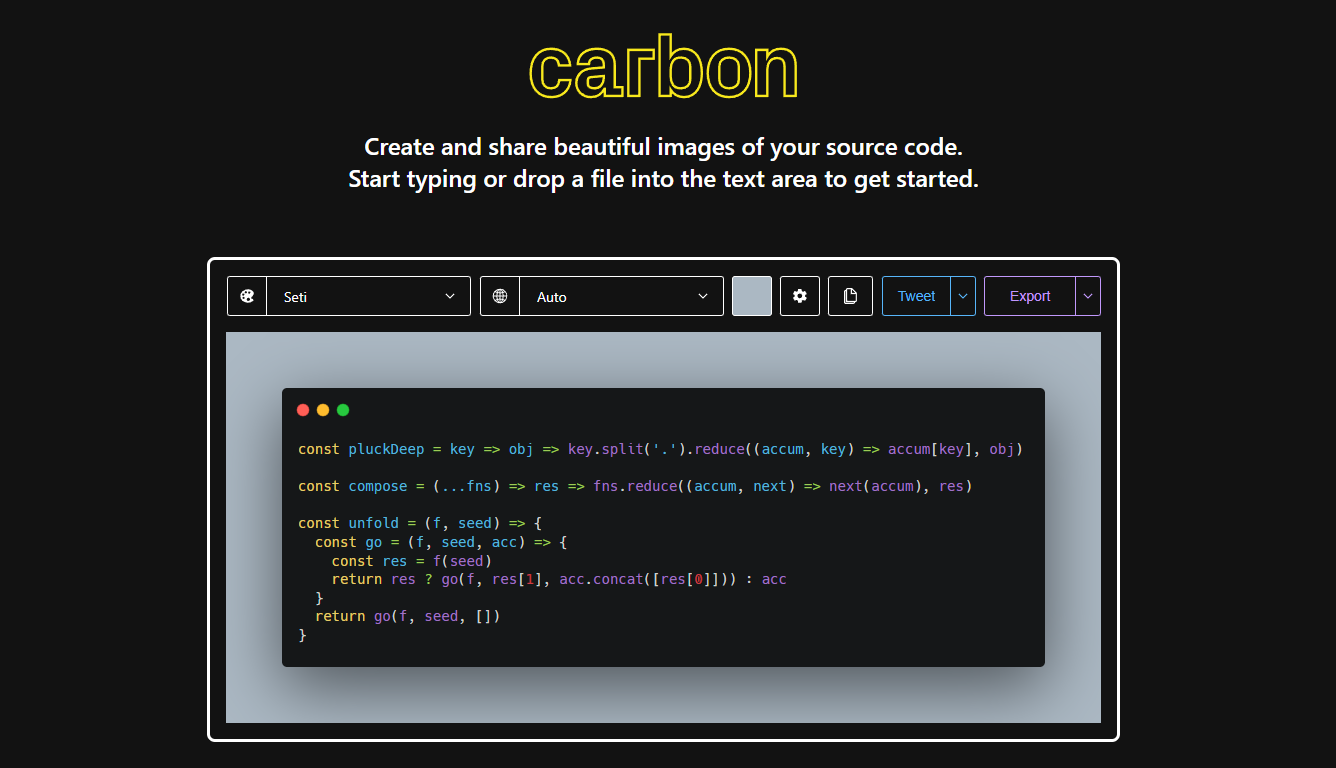Expand the Export options chevron
Viewport: 1336px width, 768px height.
click(1088, 296)
